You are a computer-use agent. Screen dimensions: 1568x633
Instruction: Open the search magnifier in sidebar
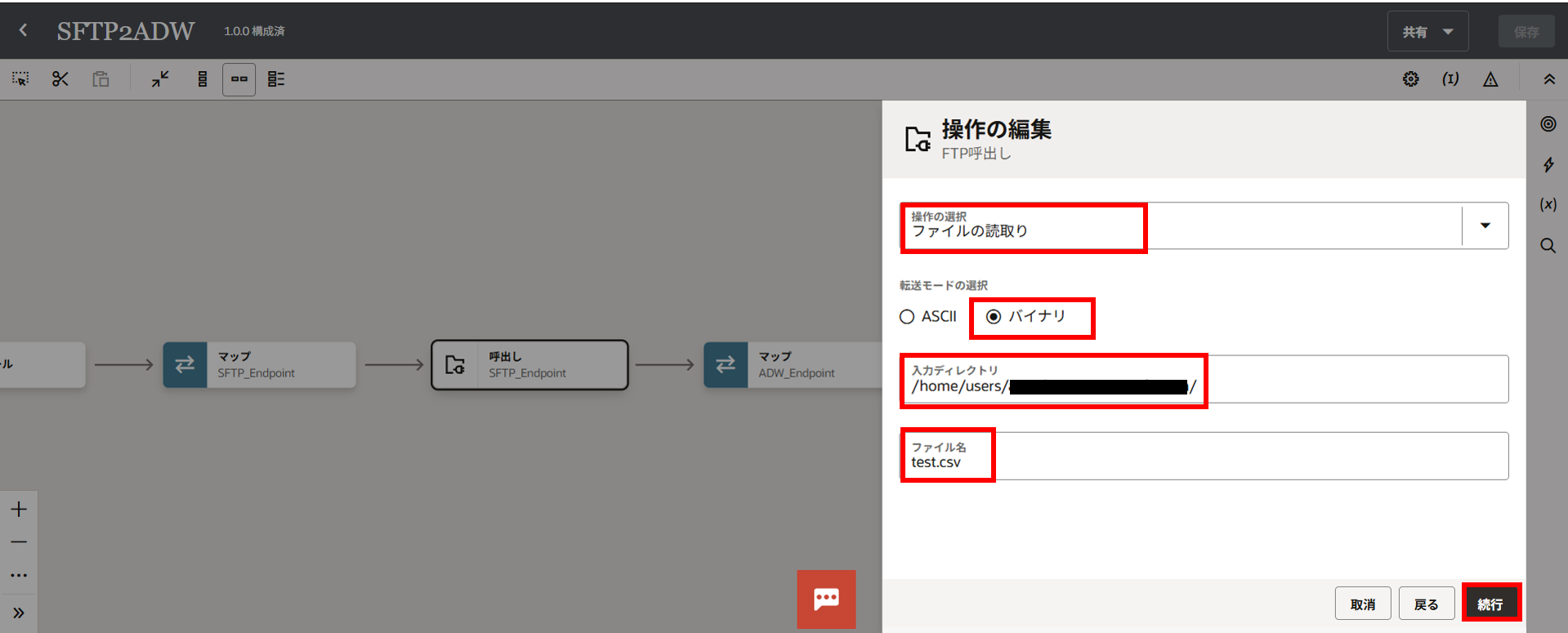(x=1548, y=246)
